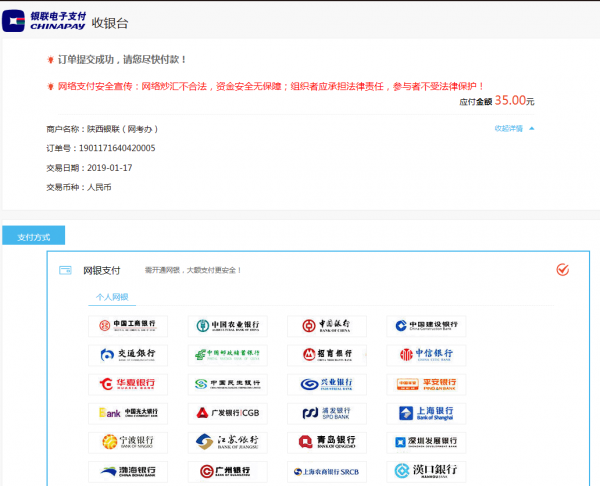Click the bank card icon beside 网银支付

point(65,271)
